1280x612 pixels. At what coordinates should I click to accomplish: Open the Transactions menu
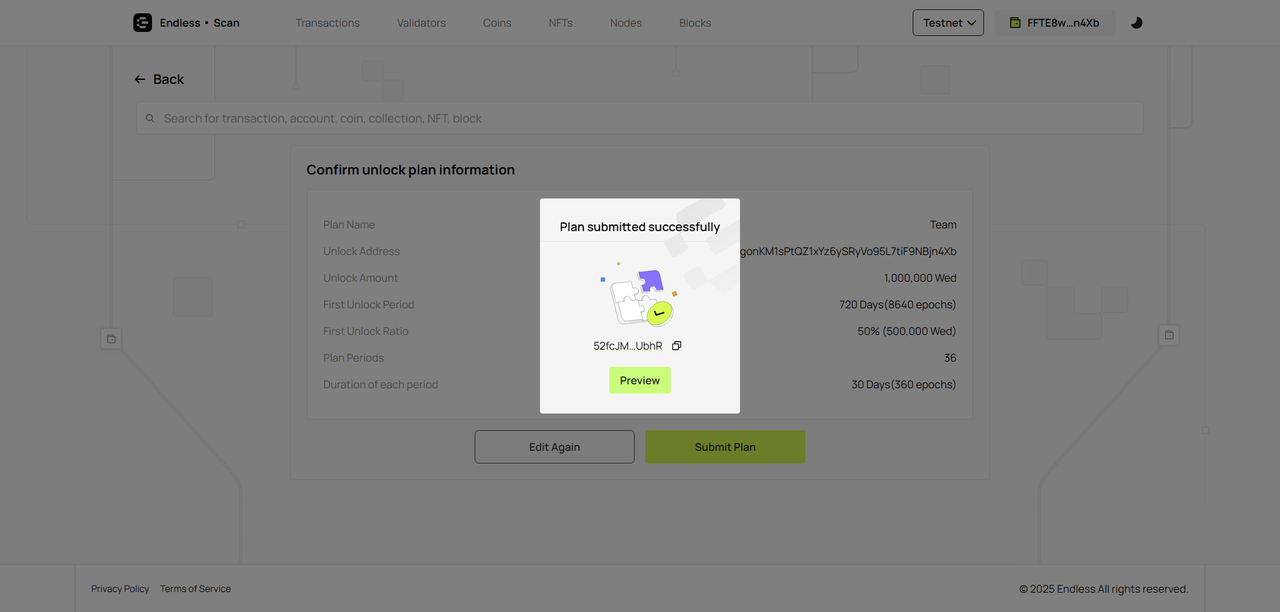point(327,22)
